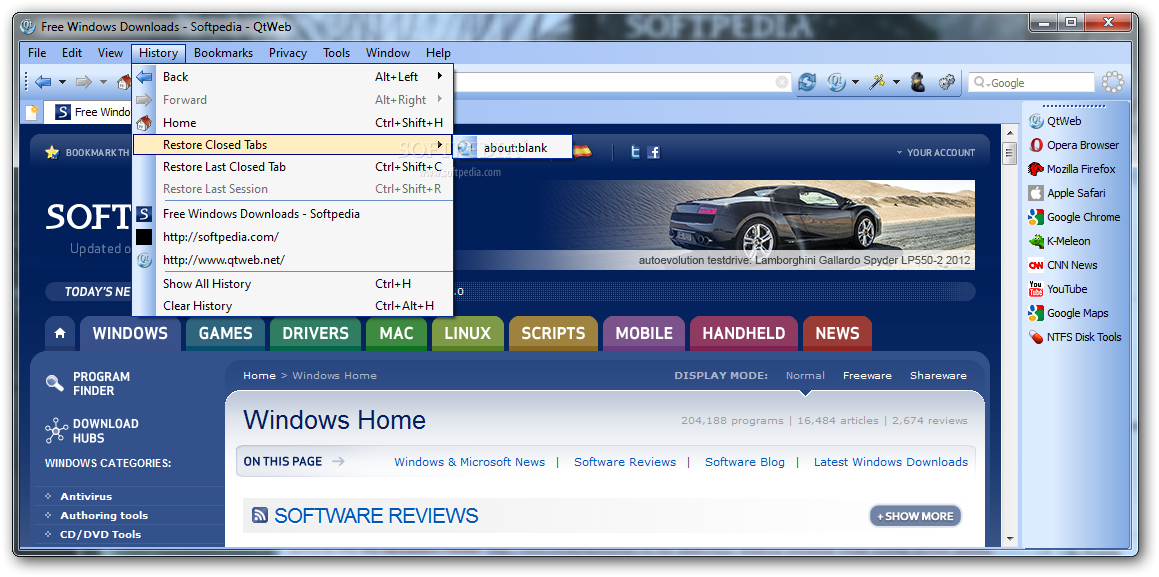Open the Privacy menu

pyautogui.click(x=288, y=52)
